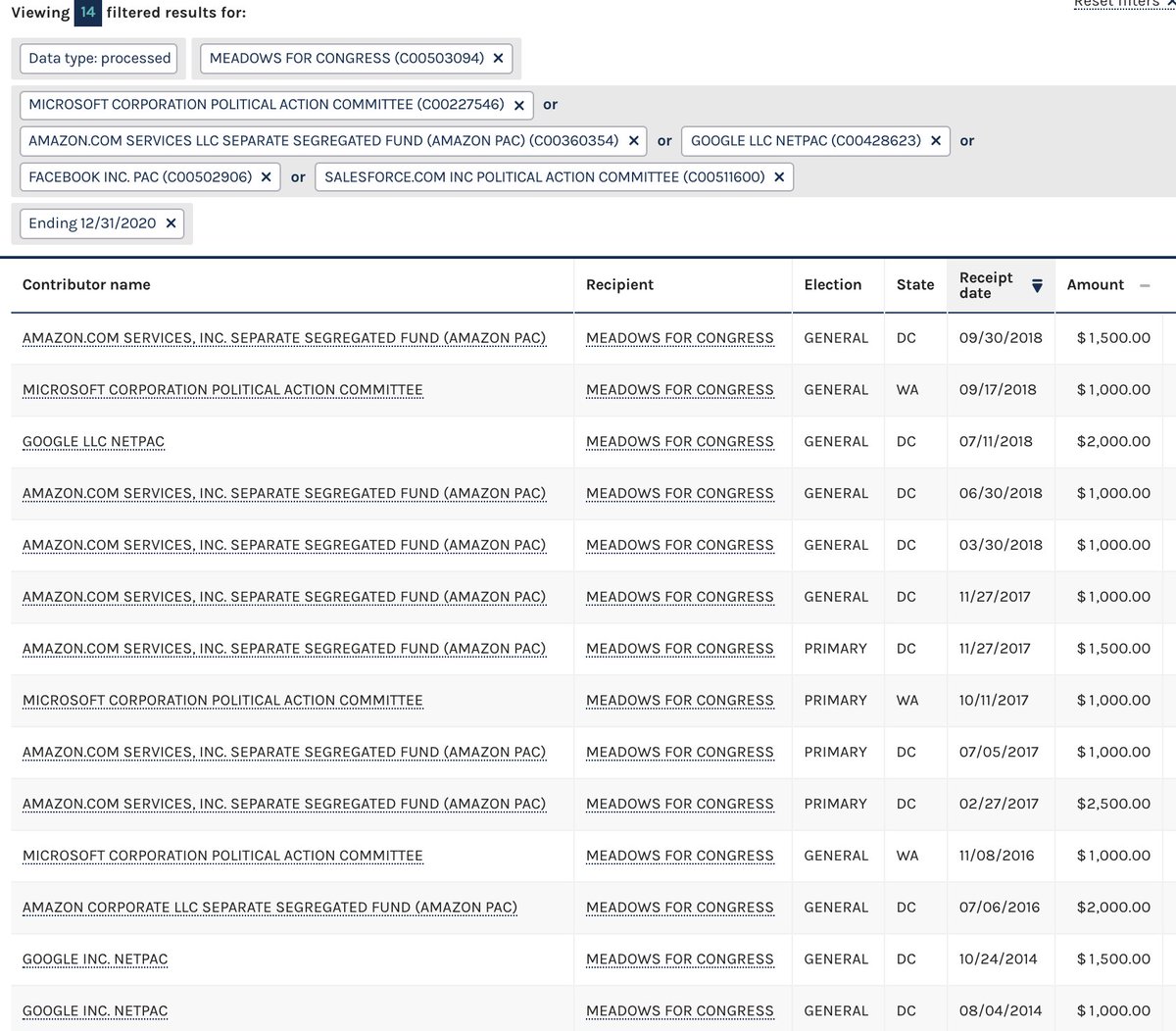Click the Election column header
Viewport: 1176px width, 1031px height.
click(x=833, y=285)
